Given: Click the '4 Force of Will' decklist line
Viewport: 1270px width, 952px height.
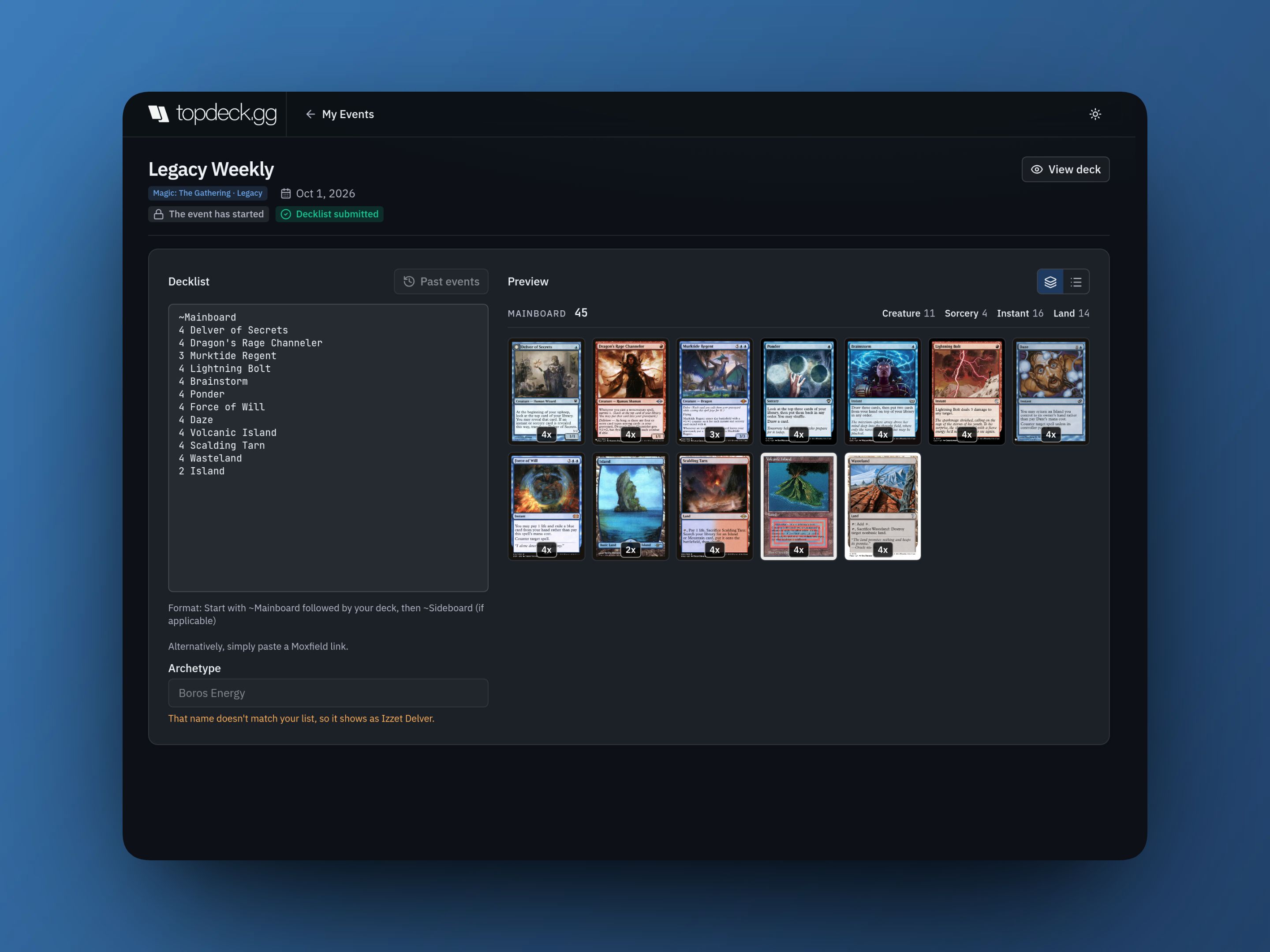Looking at the screenshot, I should 222,407.
